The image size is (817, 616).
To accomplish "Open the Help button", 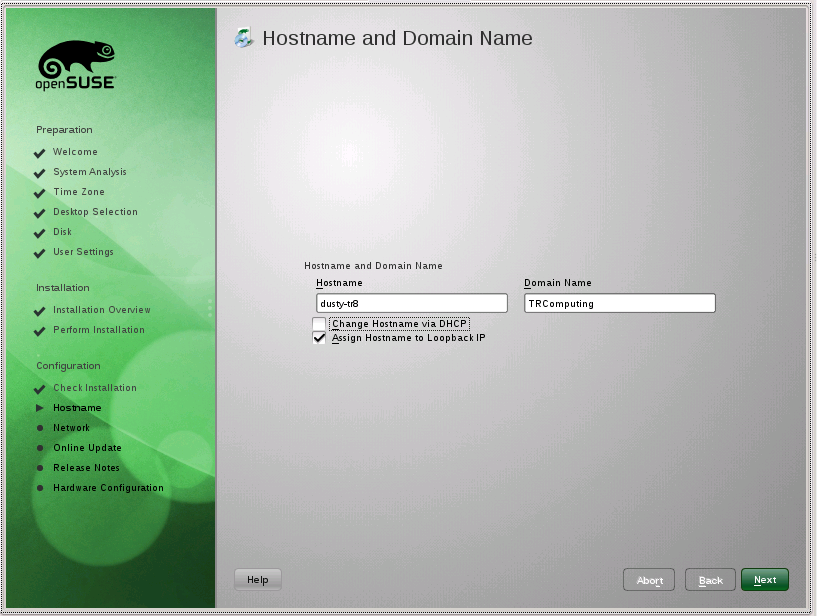I will pos(257,580).
